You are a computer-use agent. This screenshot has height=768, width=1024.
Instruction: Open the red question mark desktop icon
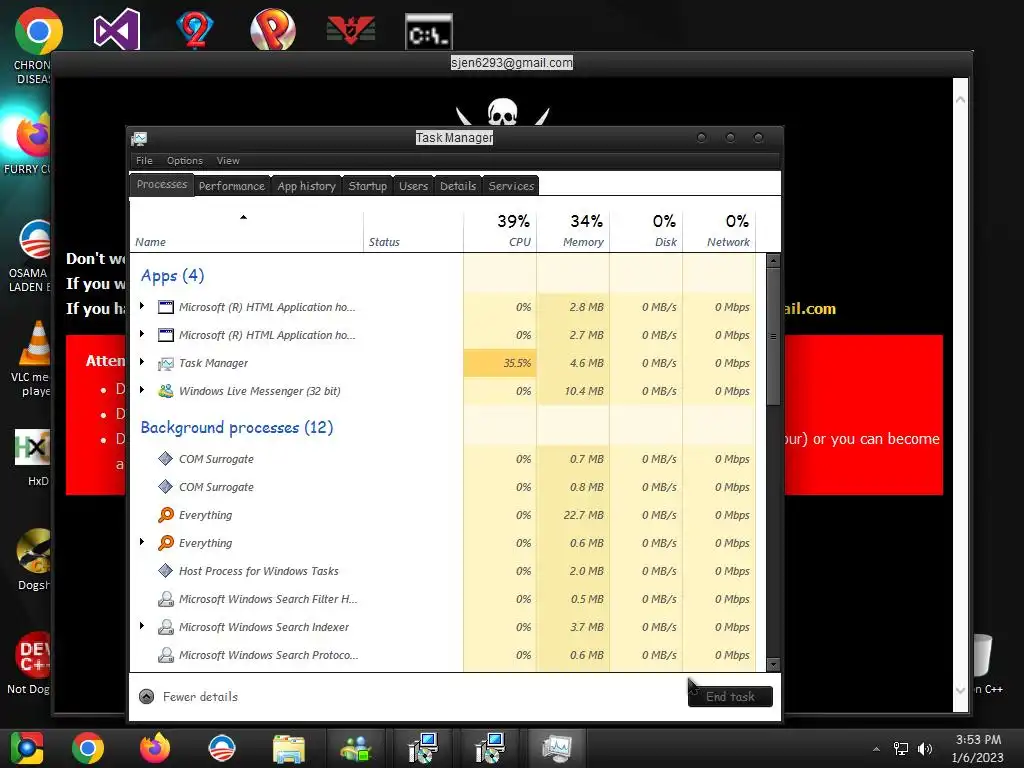tap(195, 30)
